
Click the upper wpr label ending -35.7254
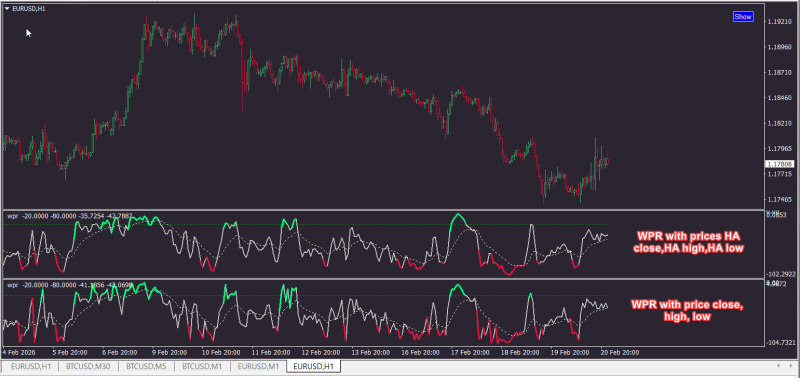tap(70, 216)
